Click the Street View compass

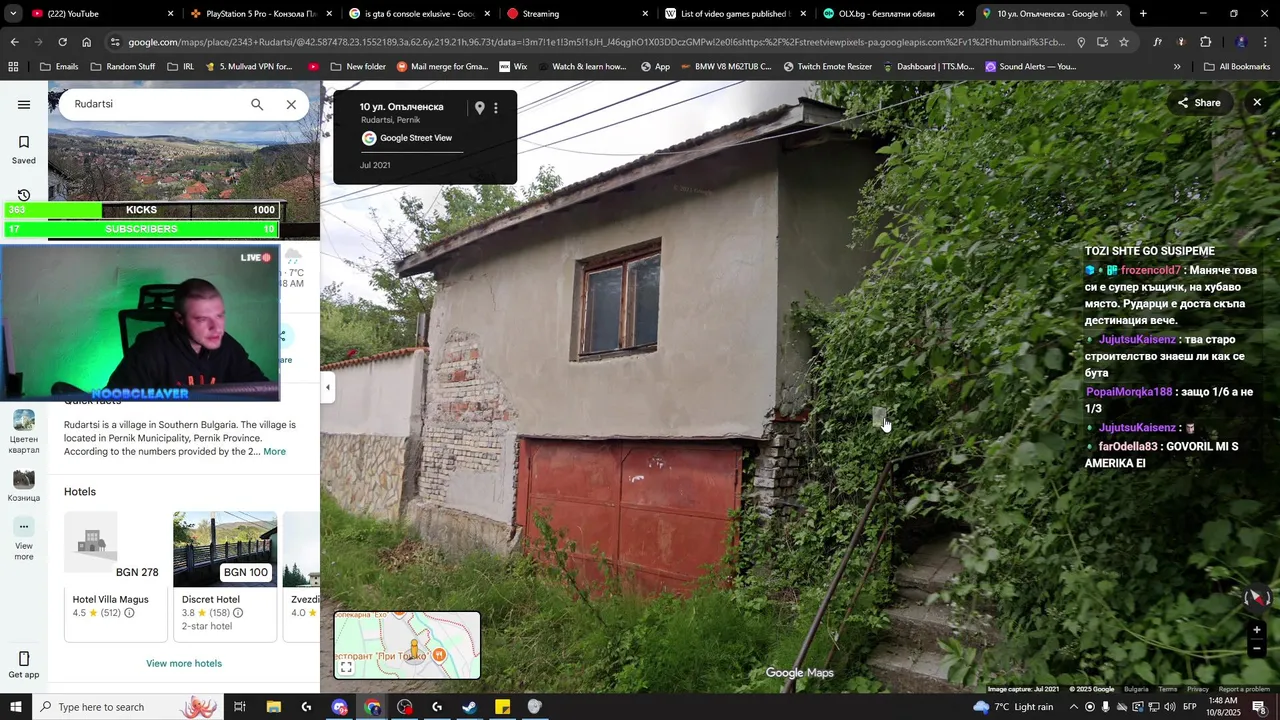tap(1256, 598)
